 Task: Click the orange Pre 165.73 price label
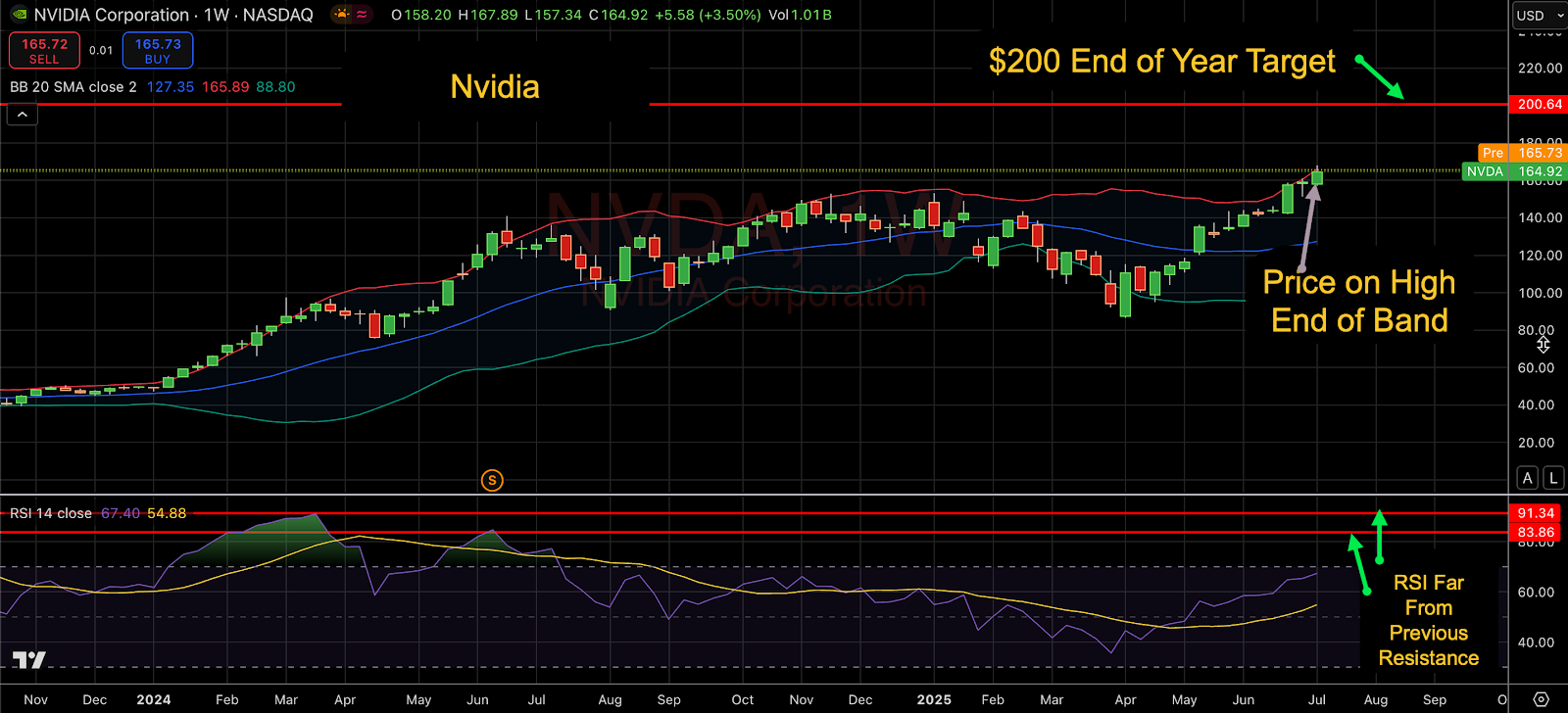click(x=1522, y=153)
